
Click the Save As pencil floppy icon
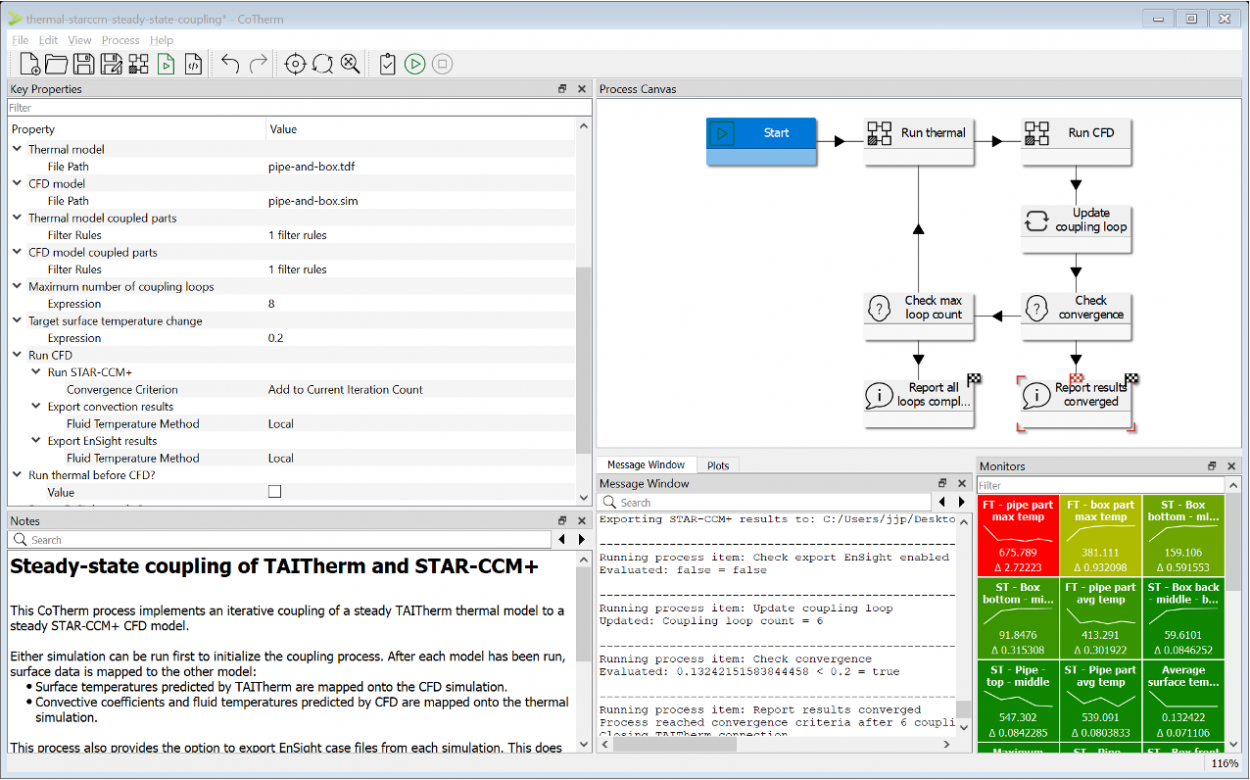111,64
